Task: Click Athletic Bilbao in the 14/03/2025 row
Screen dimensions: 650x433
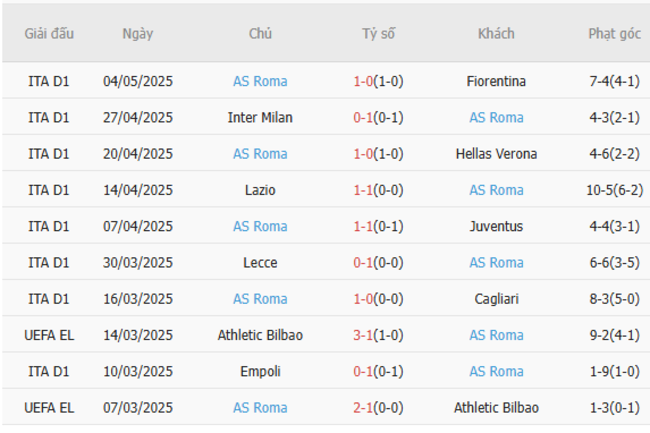Action: pyautogui.click(x=260, y=335)
